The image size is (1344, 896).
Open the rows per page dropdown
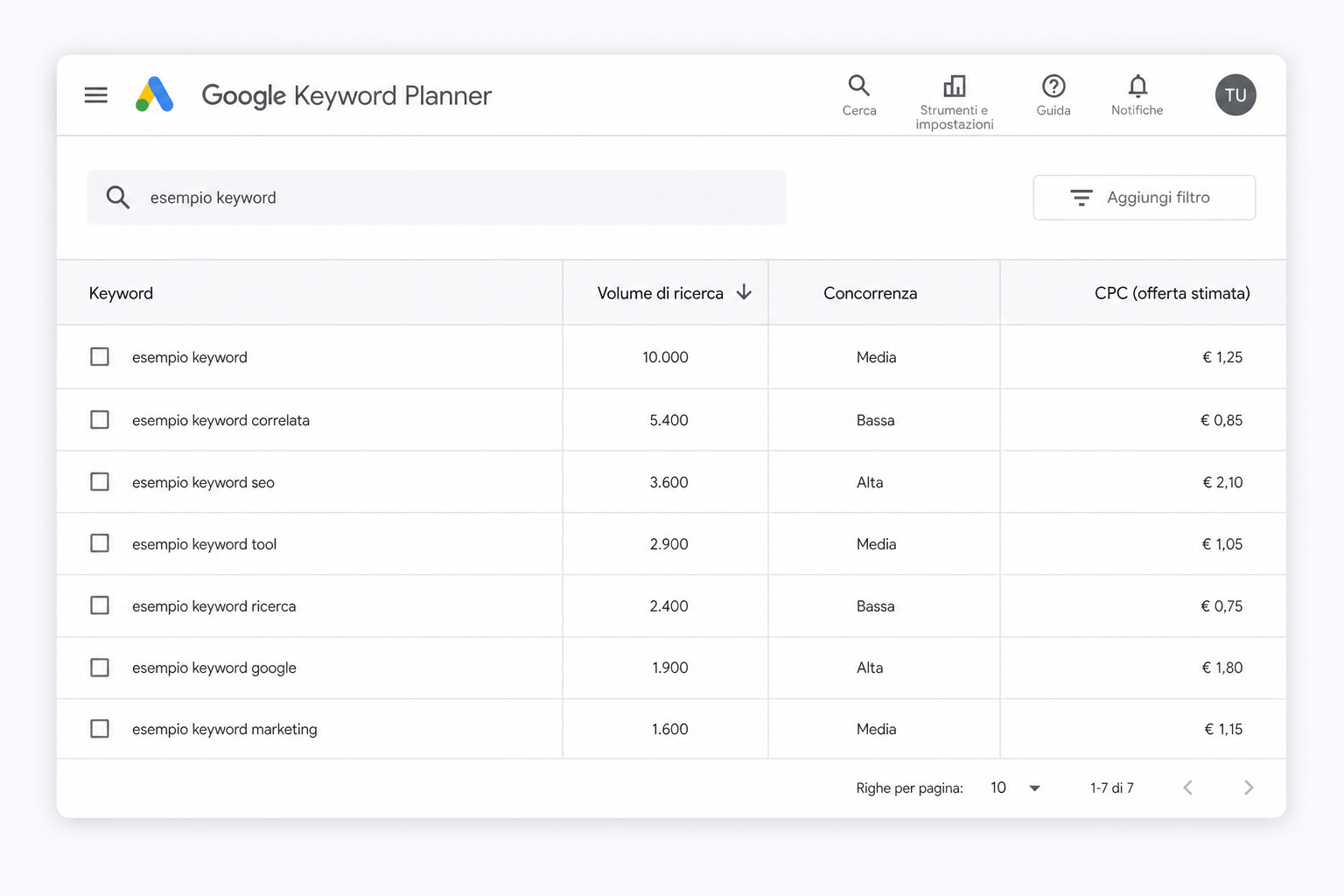[1016, 787]
